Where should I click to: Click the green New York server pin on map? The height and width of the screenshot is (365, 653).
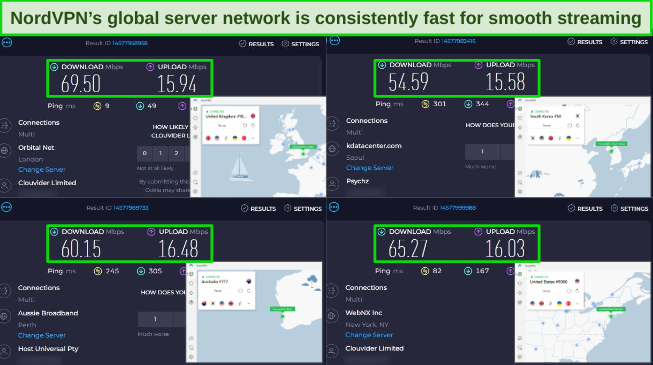point(611,316)
